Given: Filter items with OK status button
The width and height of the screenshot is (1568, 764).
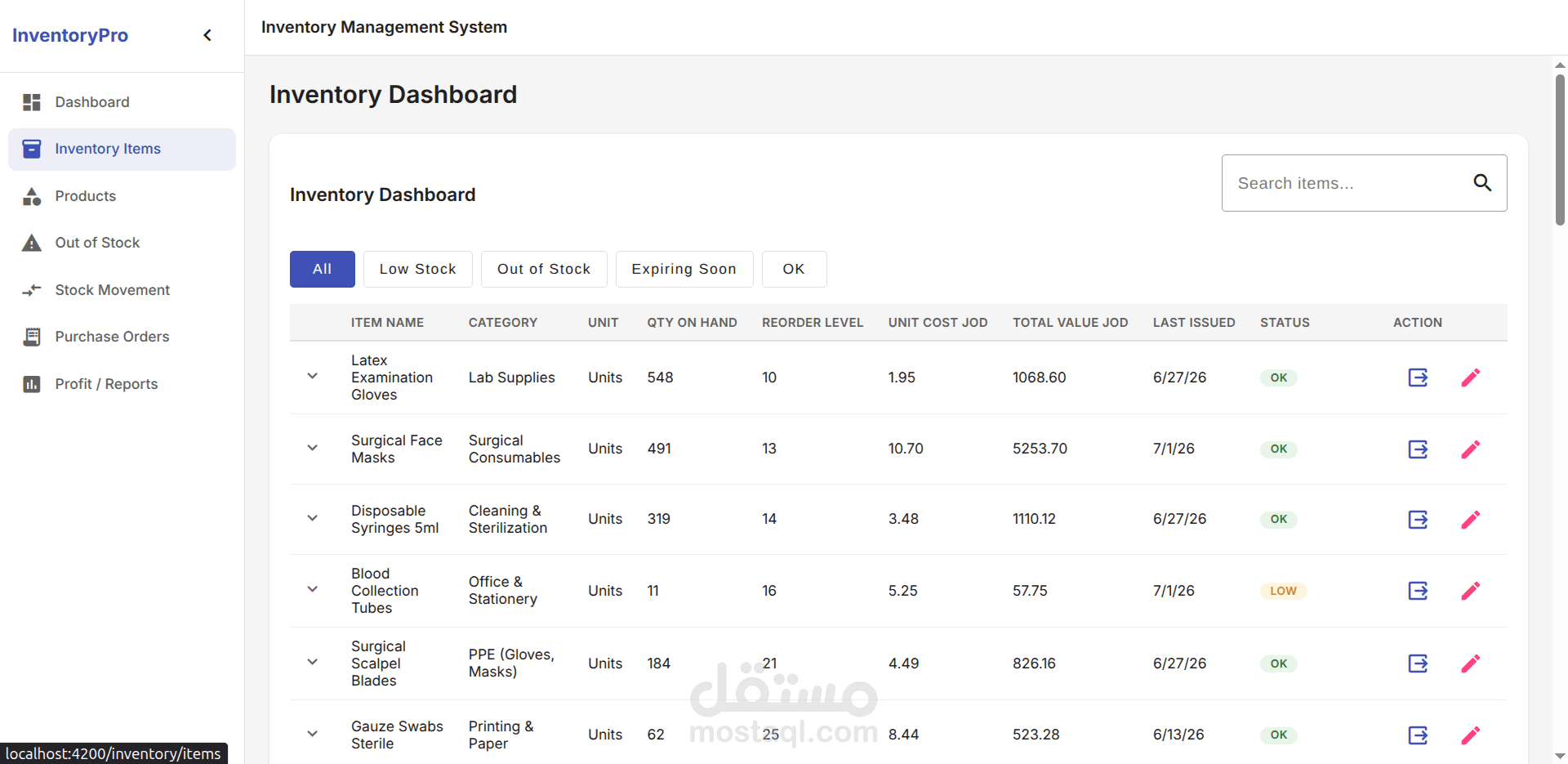Looking at the screenshot, I should point(794,269).
